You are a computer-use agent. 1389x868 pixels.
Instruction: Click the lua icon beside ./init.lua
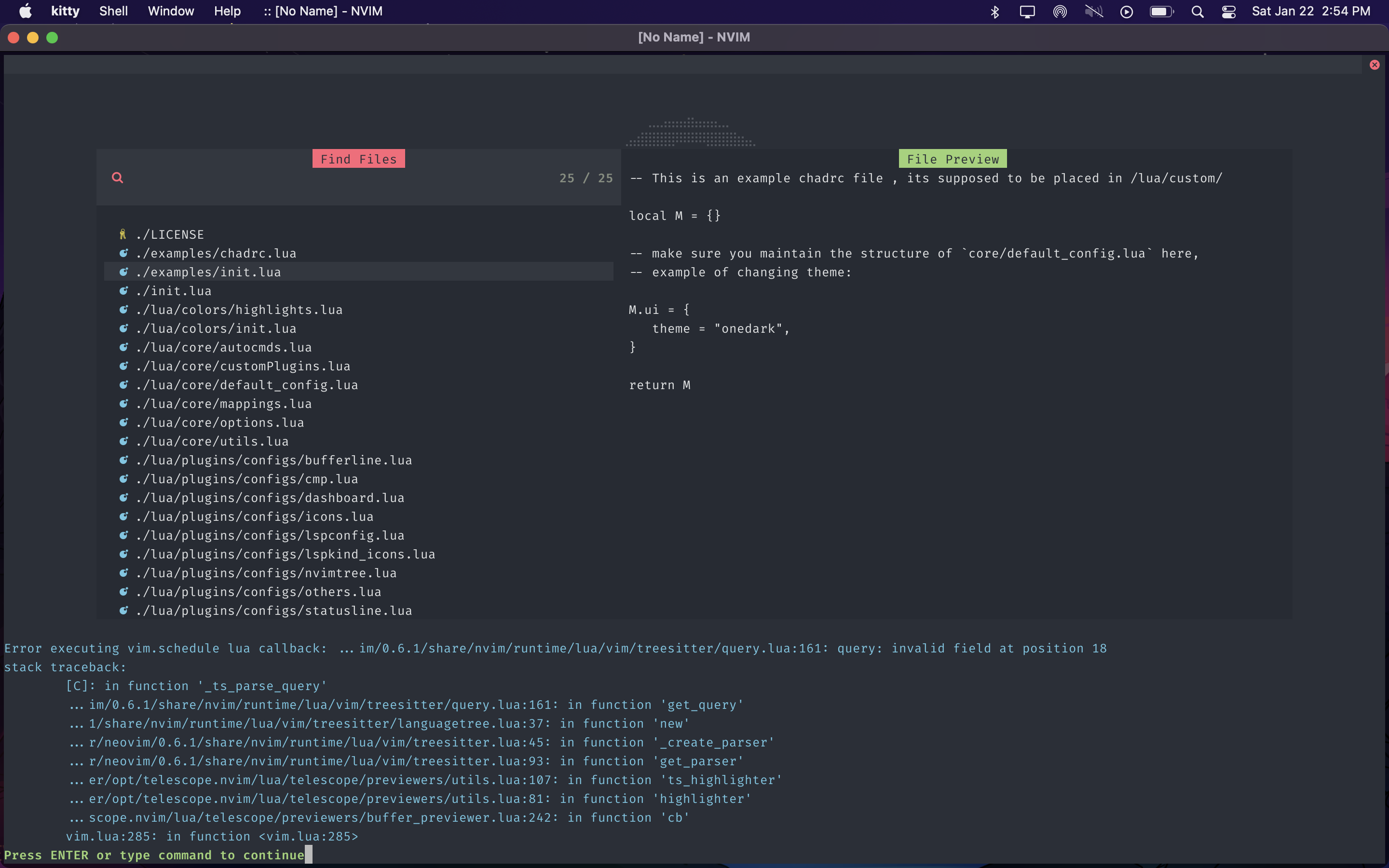tap(123, 290)
